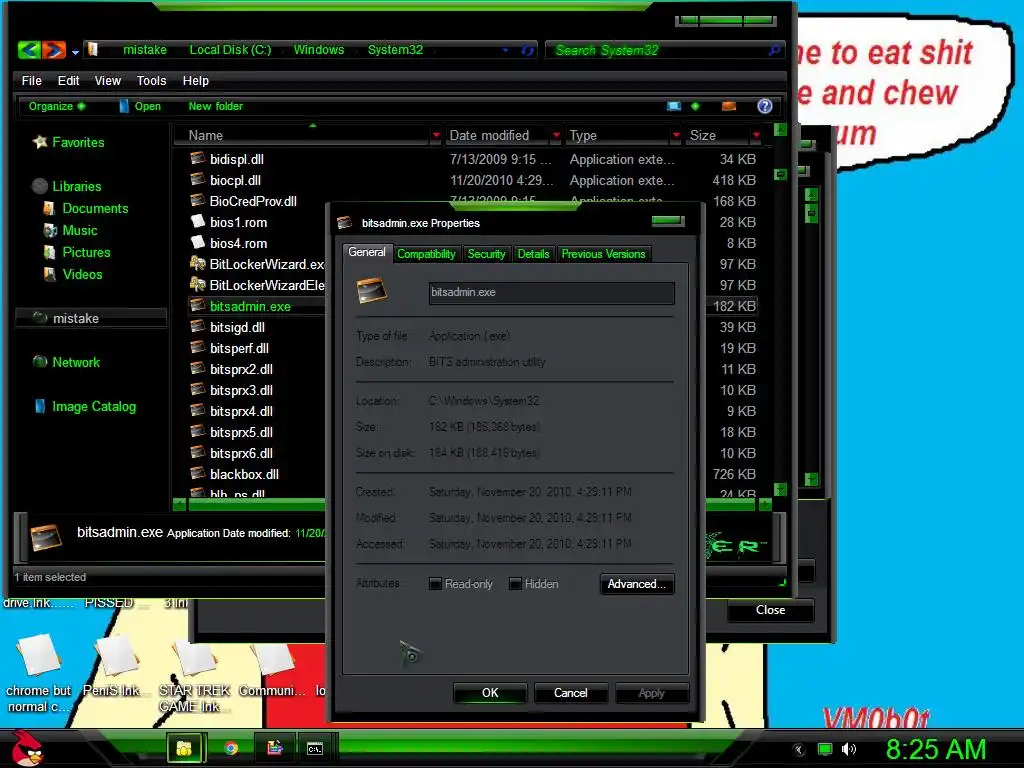Click the search magnifier icon
Image resolution: width=1024 pixels, height=768 pixels.
(x=775, y=50)
